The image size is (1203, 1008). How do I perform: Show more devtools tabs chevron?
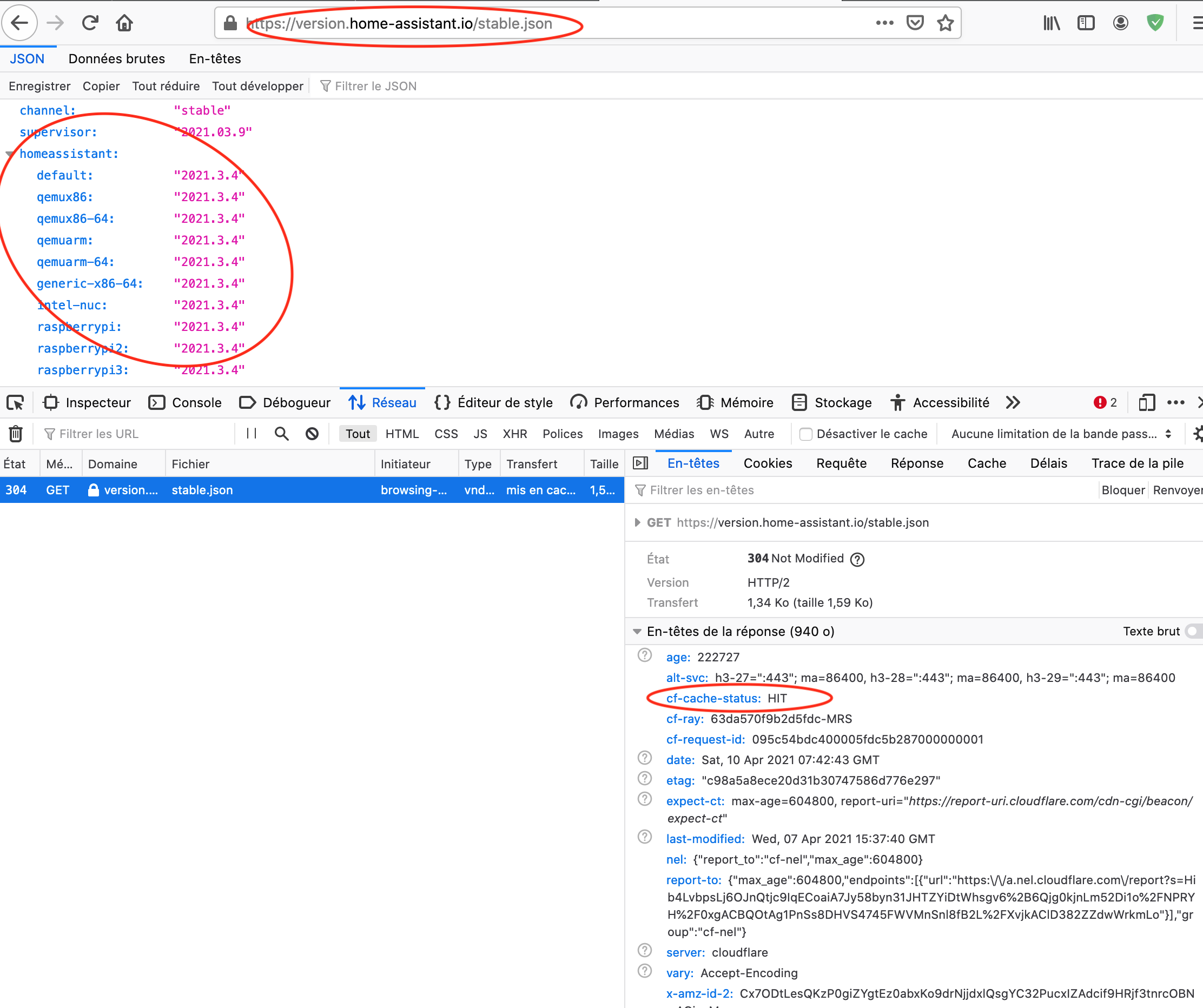pos(1013,403)
